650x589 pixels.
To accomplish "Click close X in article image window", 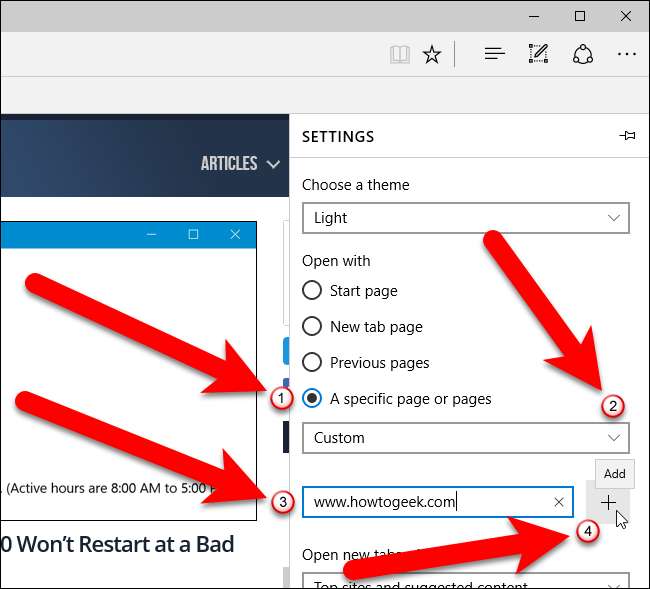I will click(x=235, y=235).
